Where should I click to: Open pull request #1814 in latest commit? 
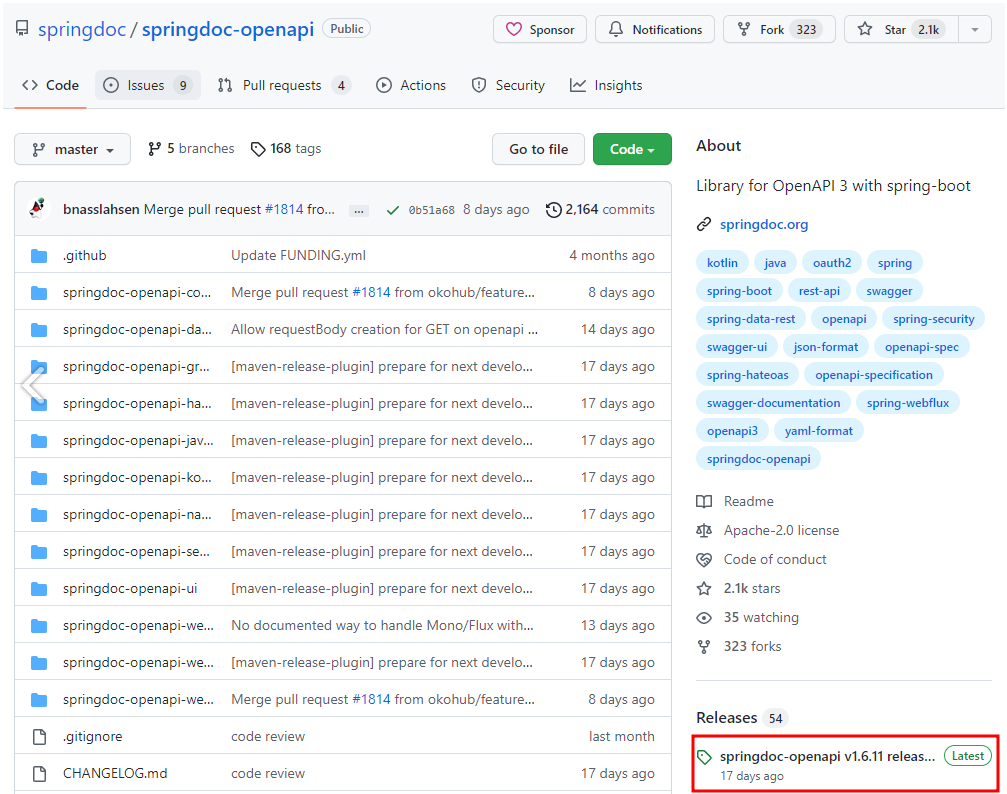click(x=284, y=209)
